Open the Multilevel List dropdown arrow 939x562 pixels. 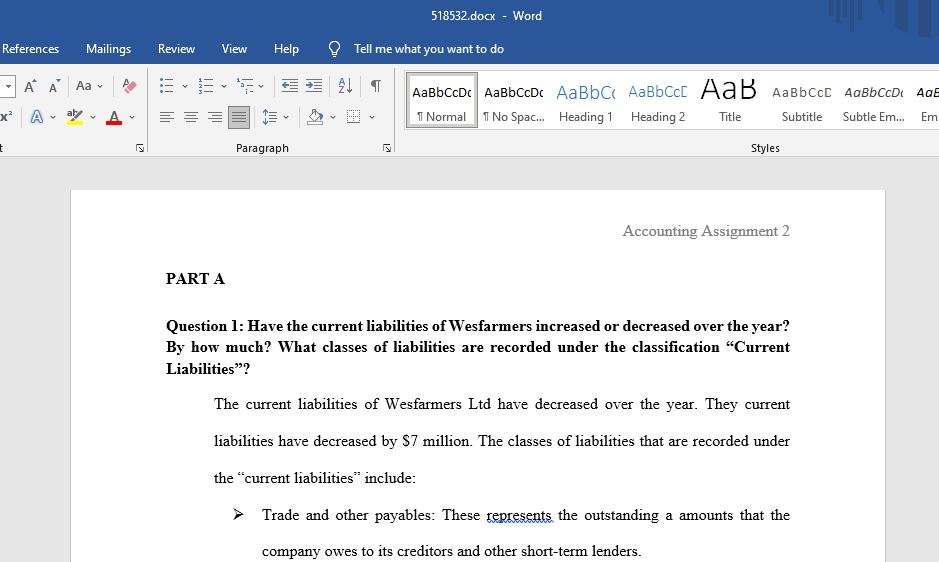(x=261, y=86)
